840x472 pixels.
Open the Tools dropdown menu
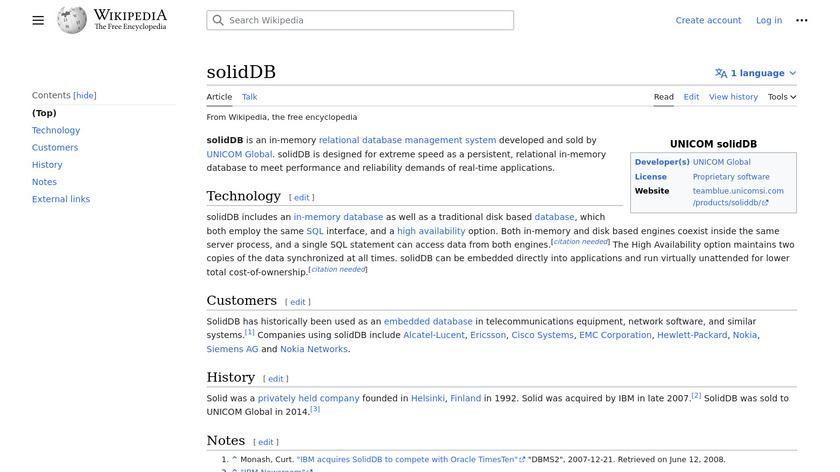782,97
